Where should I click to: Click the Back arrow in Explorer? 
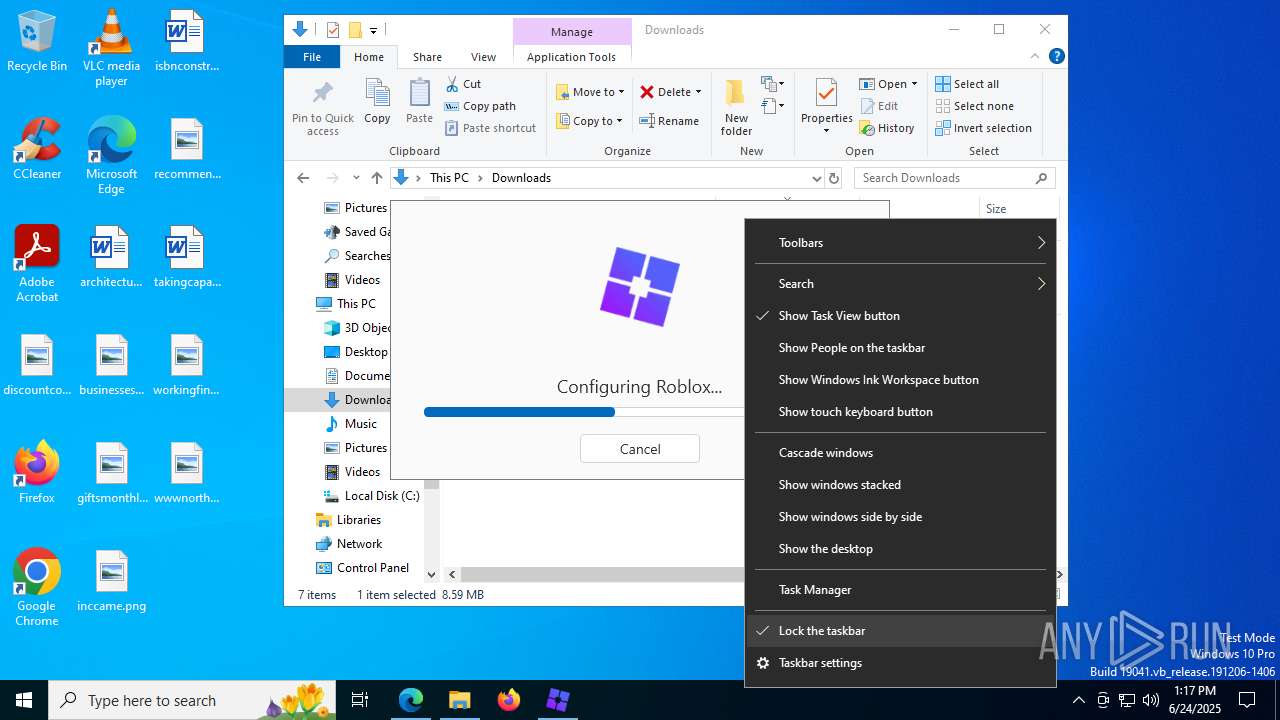[x=303, y=178]
